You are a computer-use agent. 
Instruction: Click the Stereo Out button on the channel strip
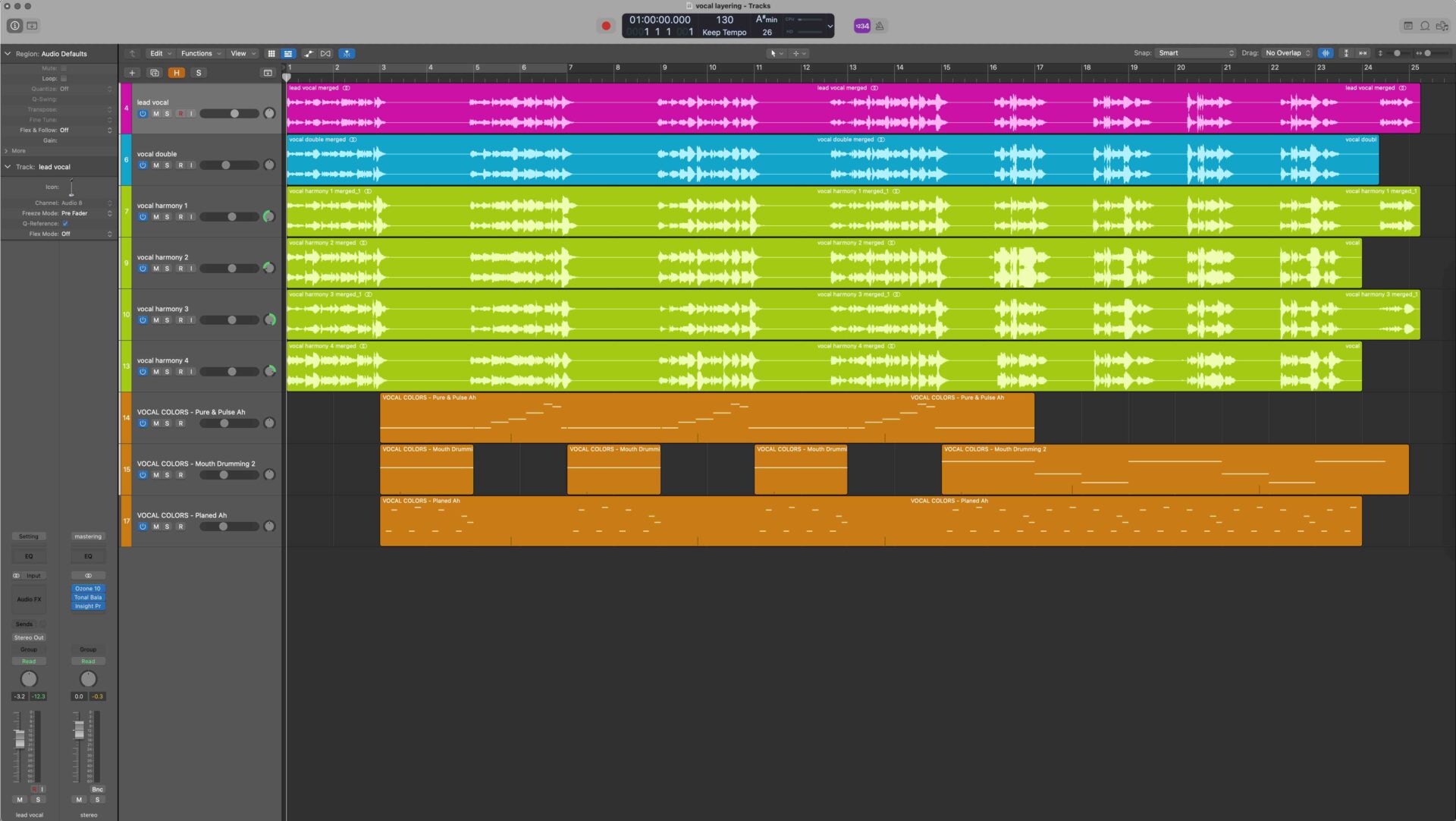pos(29,637)
